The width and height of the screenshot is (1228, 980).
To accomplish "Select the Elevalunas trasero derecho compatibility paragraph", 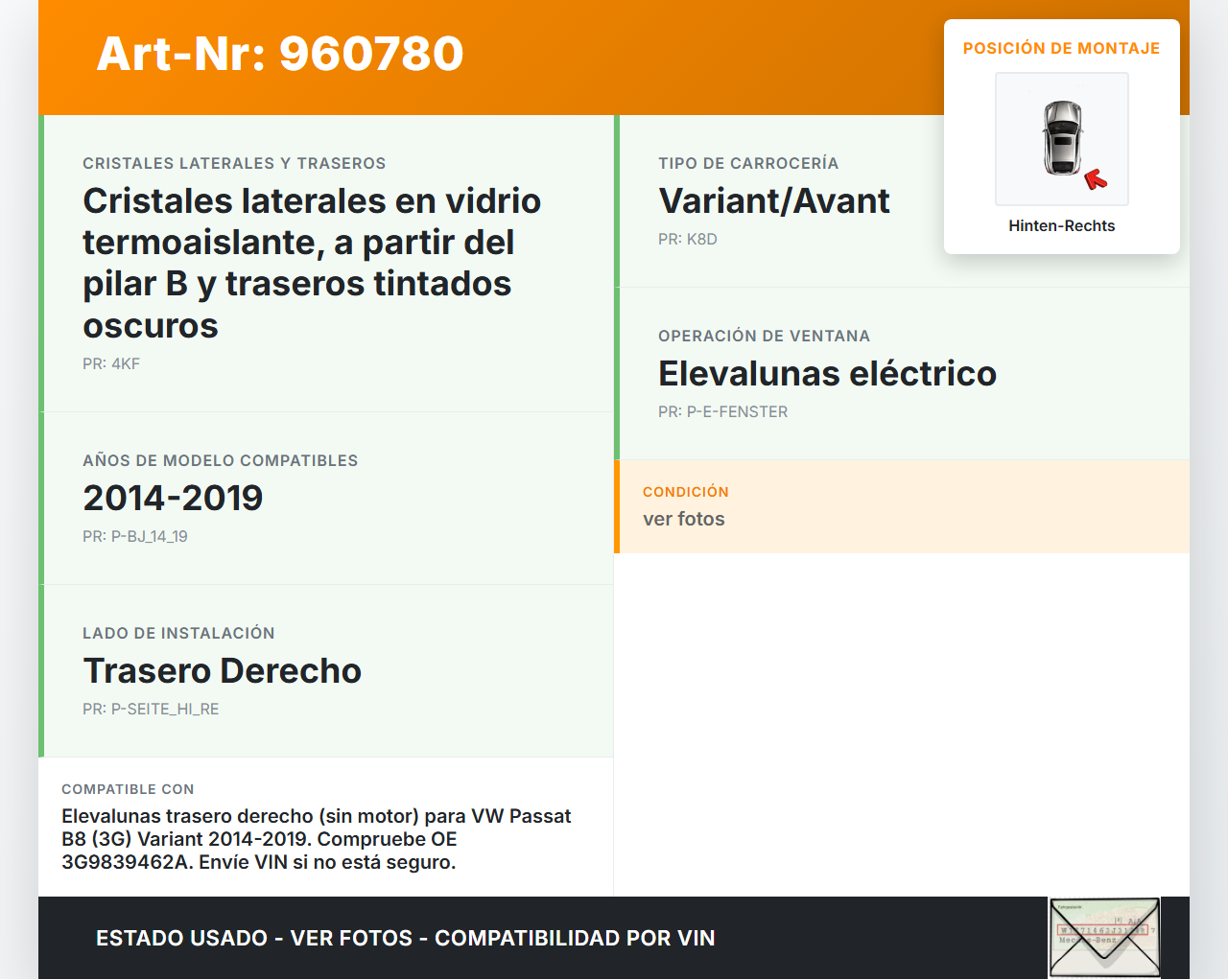I will [x=317, y=839].
